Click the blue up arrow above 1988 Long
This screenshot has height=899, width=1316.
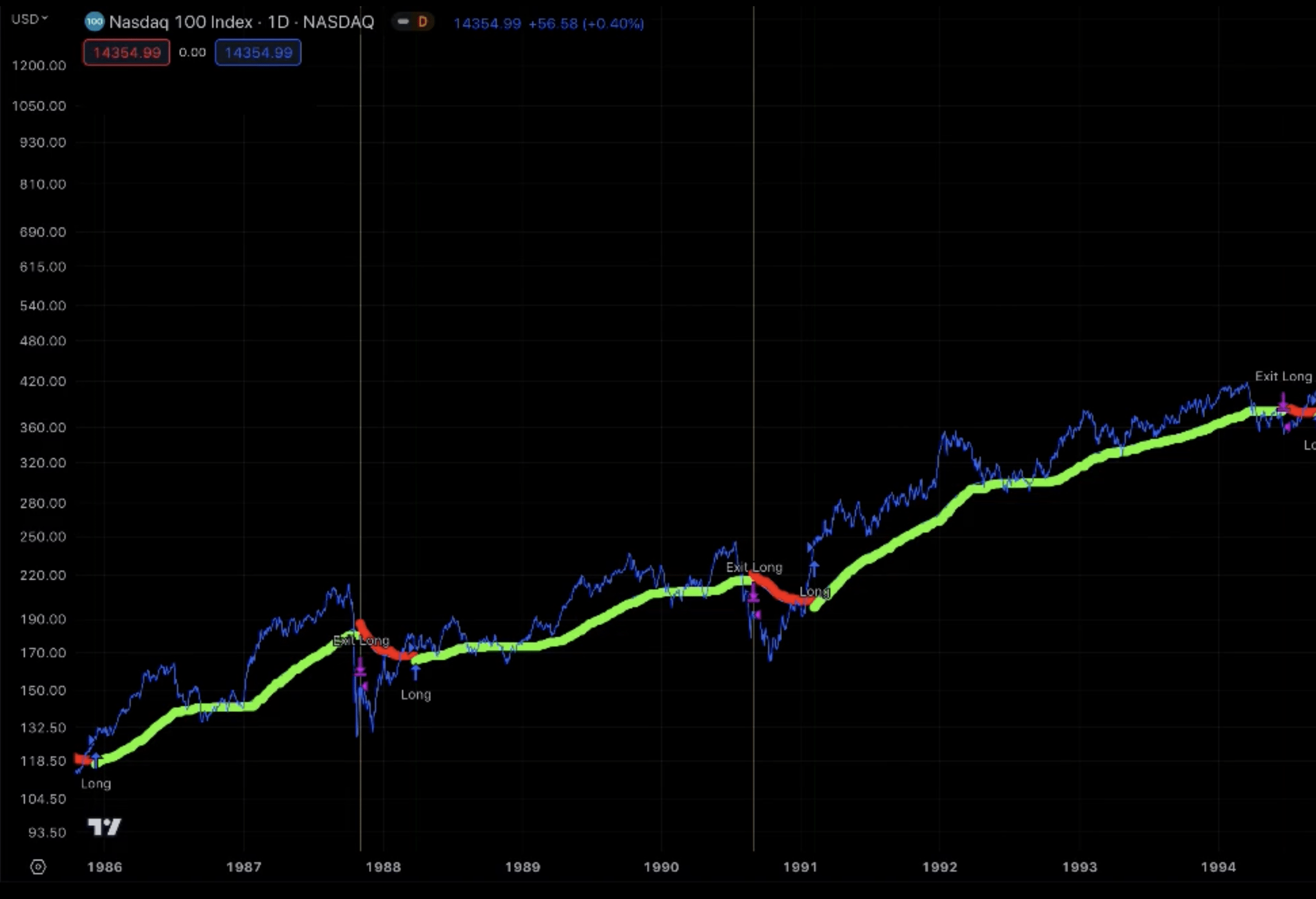point(416,672)
